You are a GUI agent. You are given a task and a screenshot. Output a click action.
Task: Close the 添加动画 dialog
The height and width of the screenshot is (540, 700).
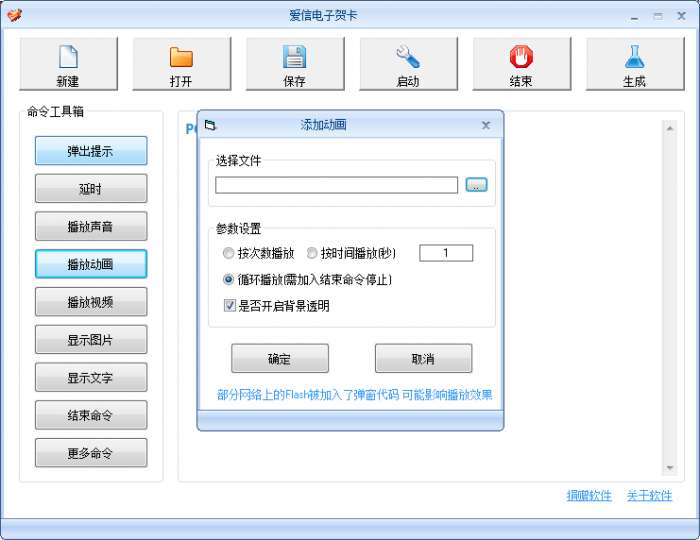[486, 125]
